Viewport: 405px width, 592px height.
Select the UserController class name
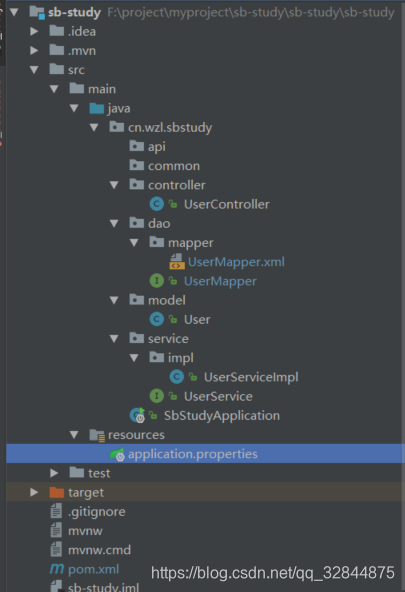click(x=227, y=204)
